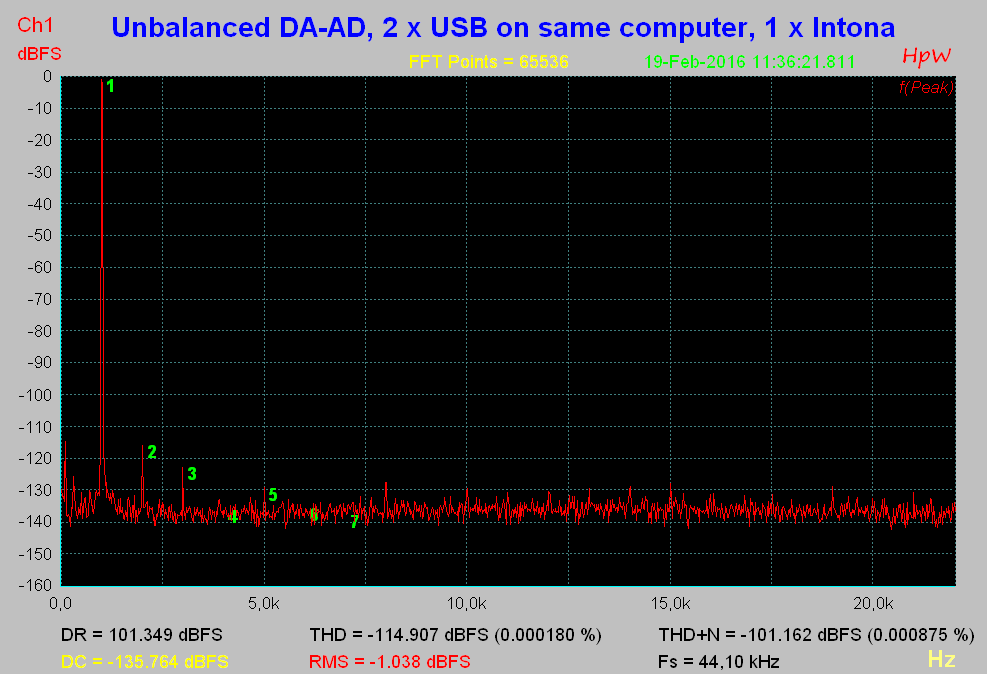Select harmonic marker 4 near noise floor
The width and height of the screenshot is (987, 674).
tap(233, 517)
